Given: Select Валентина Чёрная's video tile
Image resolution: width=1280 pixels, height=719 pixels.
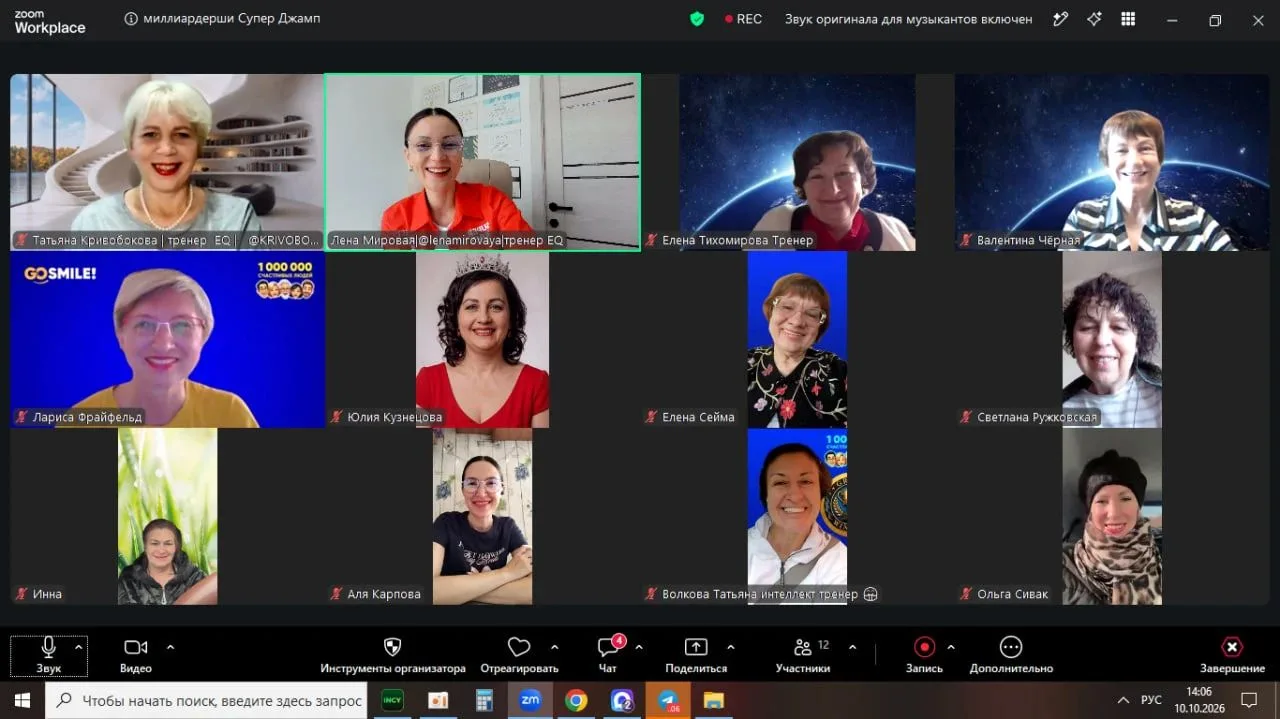Looking at the screenshot, I should 1112,161.
